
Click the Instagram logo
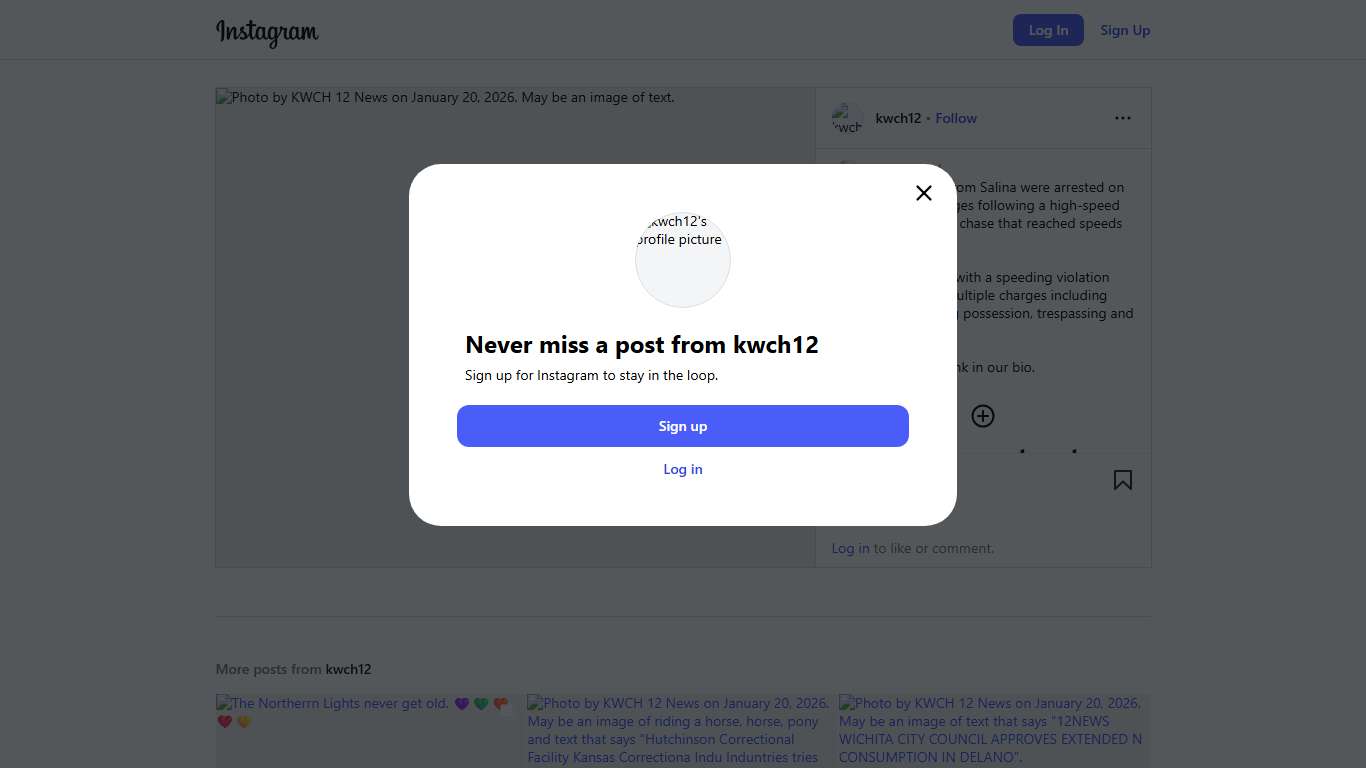tap(267, 31)
